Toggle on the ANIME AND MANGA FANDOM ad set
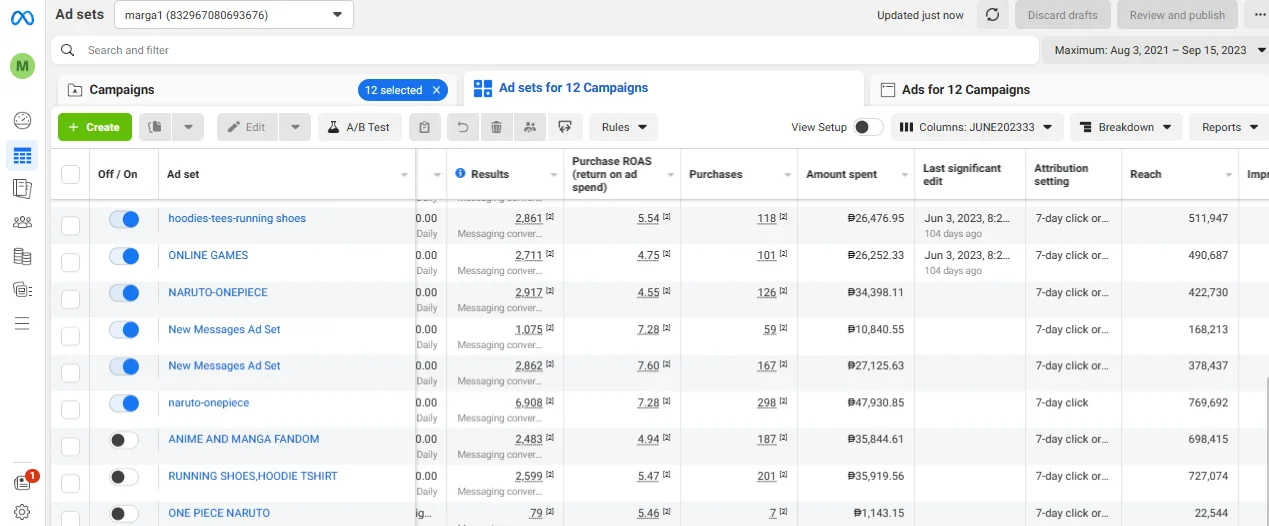 (x=124, y=440)
